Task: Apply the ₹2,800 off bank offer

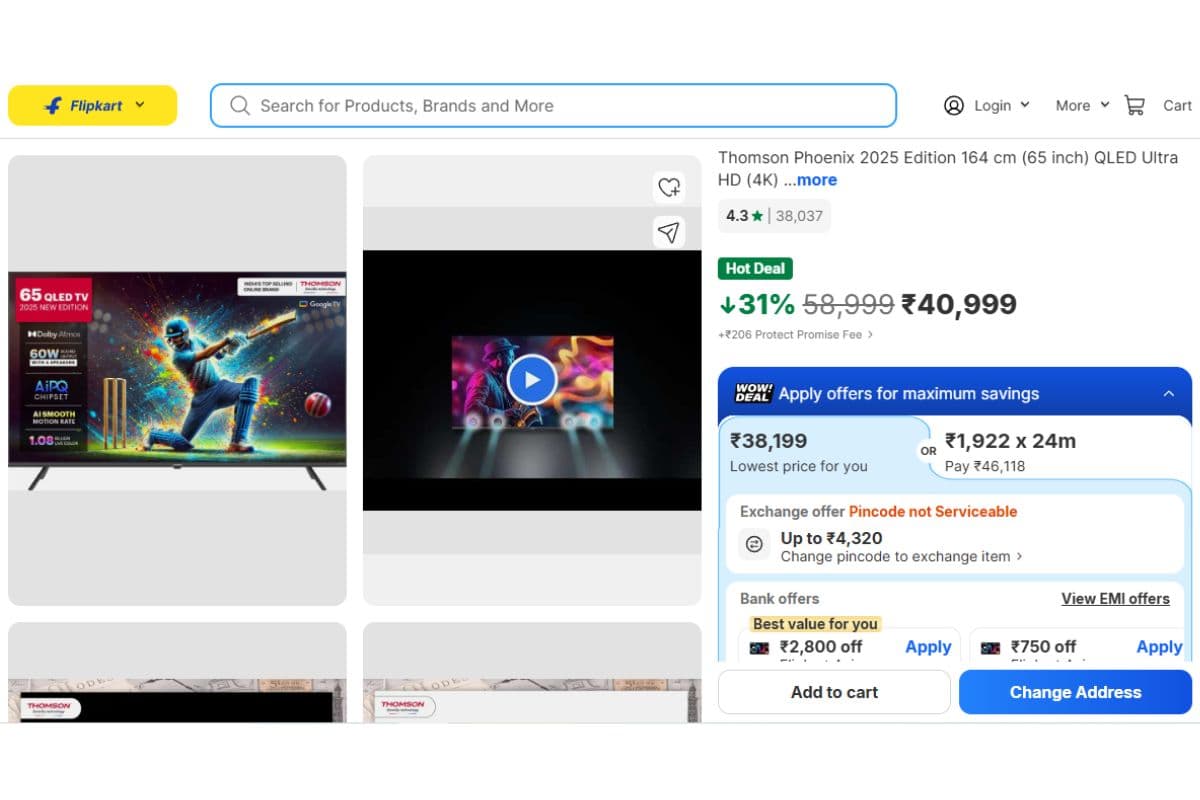Action: point(927,647)
